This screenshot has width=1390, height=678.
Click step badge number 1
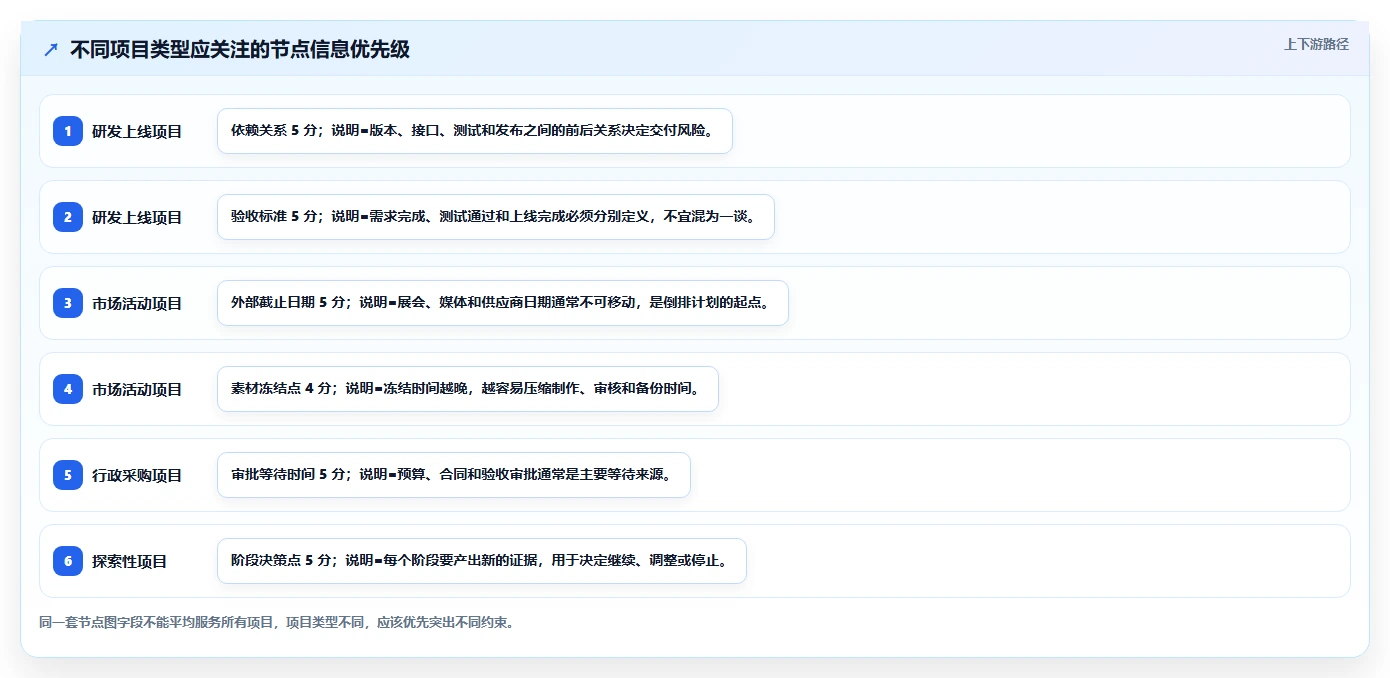pos(68,130)
